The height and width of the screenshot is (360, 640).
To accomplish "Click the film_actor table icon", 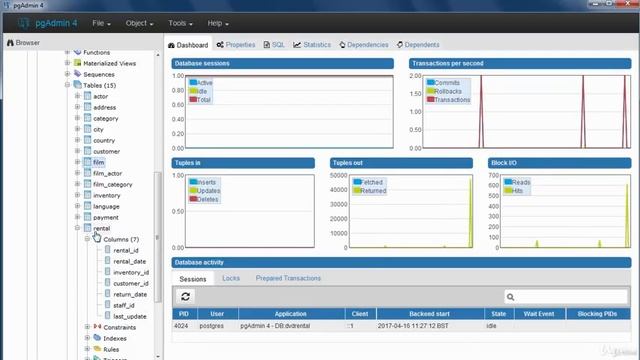I will point(87,173).
